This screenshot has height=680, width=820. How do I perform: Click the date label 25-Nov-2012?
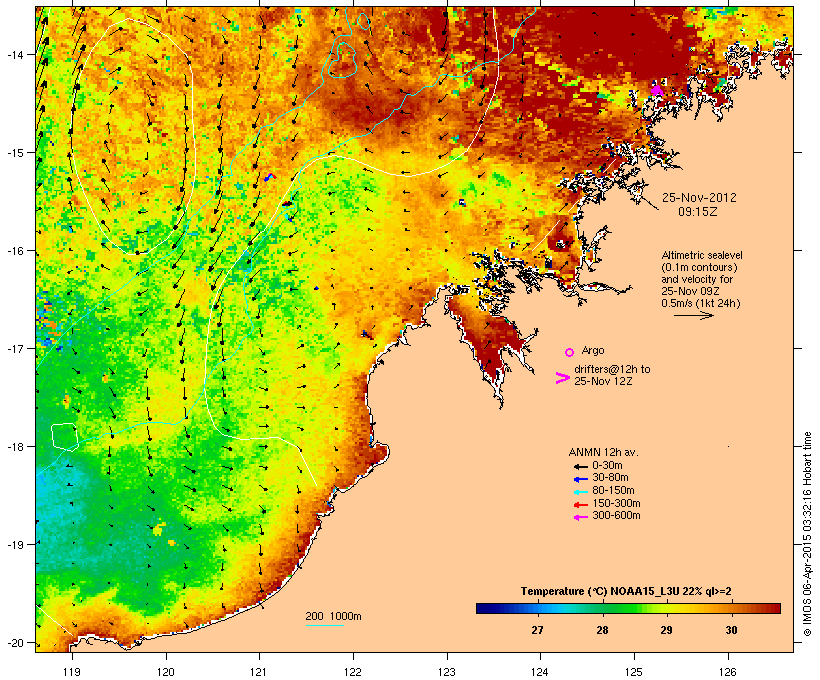pos(699,198)
